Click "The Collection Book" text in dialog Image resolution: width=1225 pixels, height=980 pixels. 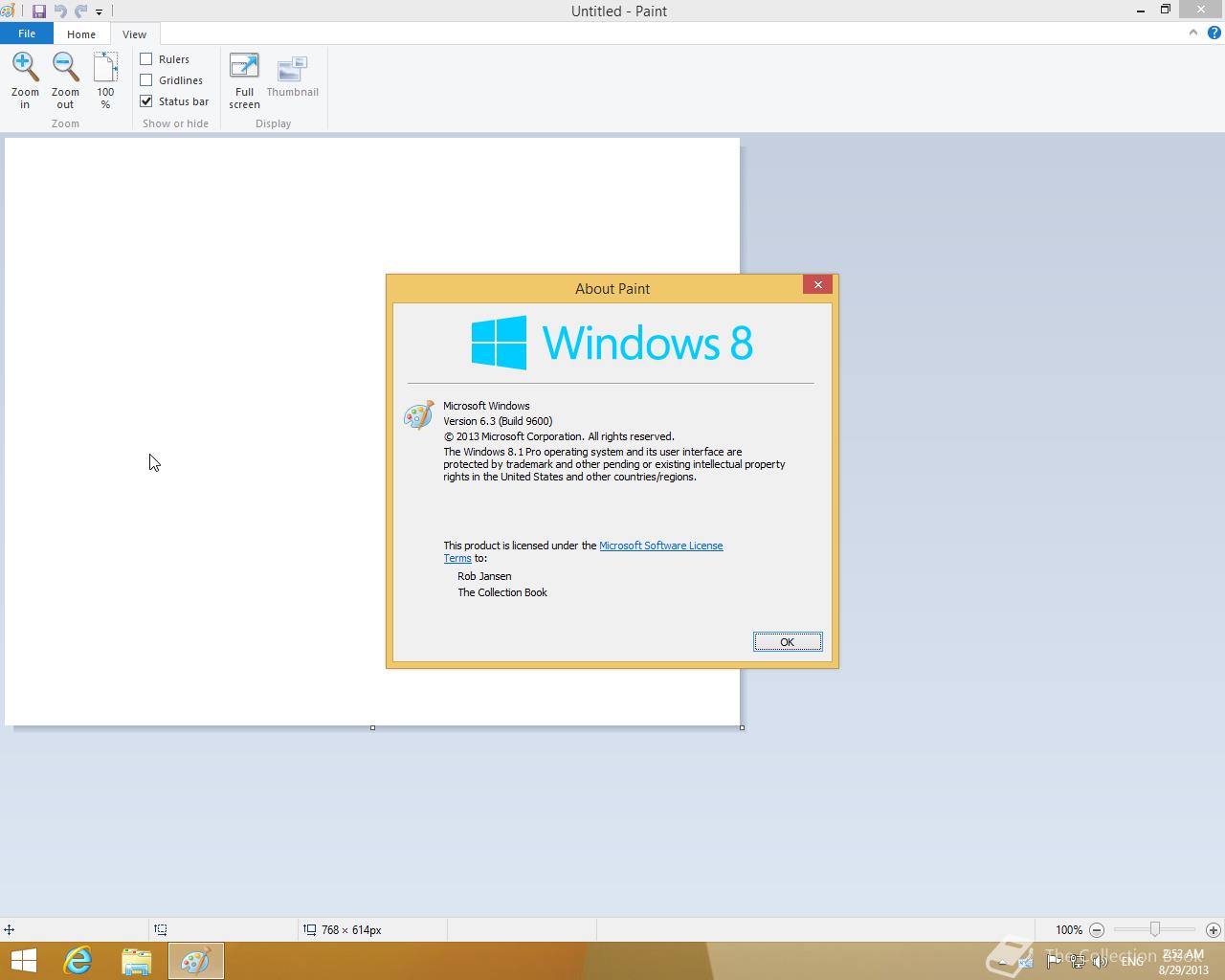502,592
